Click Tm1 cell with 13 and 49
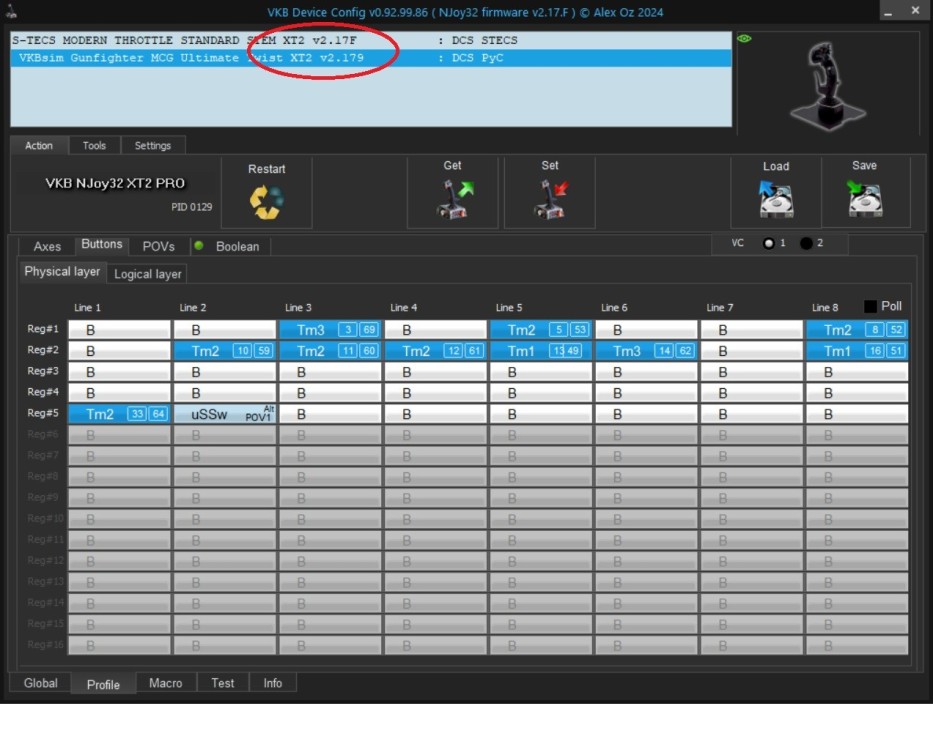The image size is (933, 750). tap(541, 351)
